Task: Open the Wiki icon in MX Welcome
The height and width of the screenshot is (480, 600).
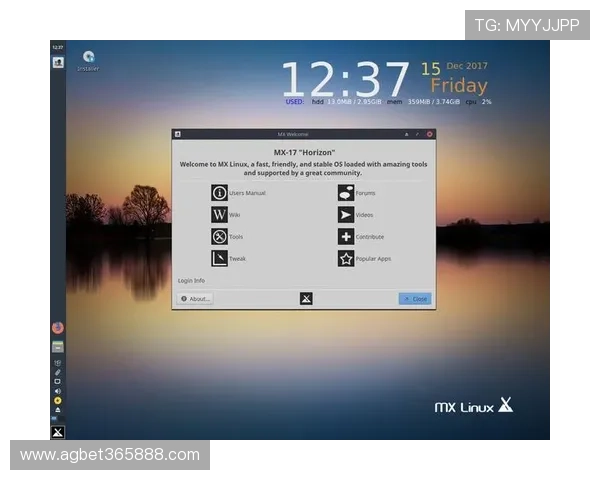Action: tap(220, 215)
